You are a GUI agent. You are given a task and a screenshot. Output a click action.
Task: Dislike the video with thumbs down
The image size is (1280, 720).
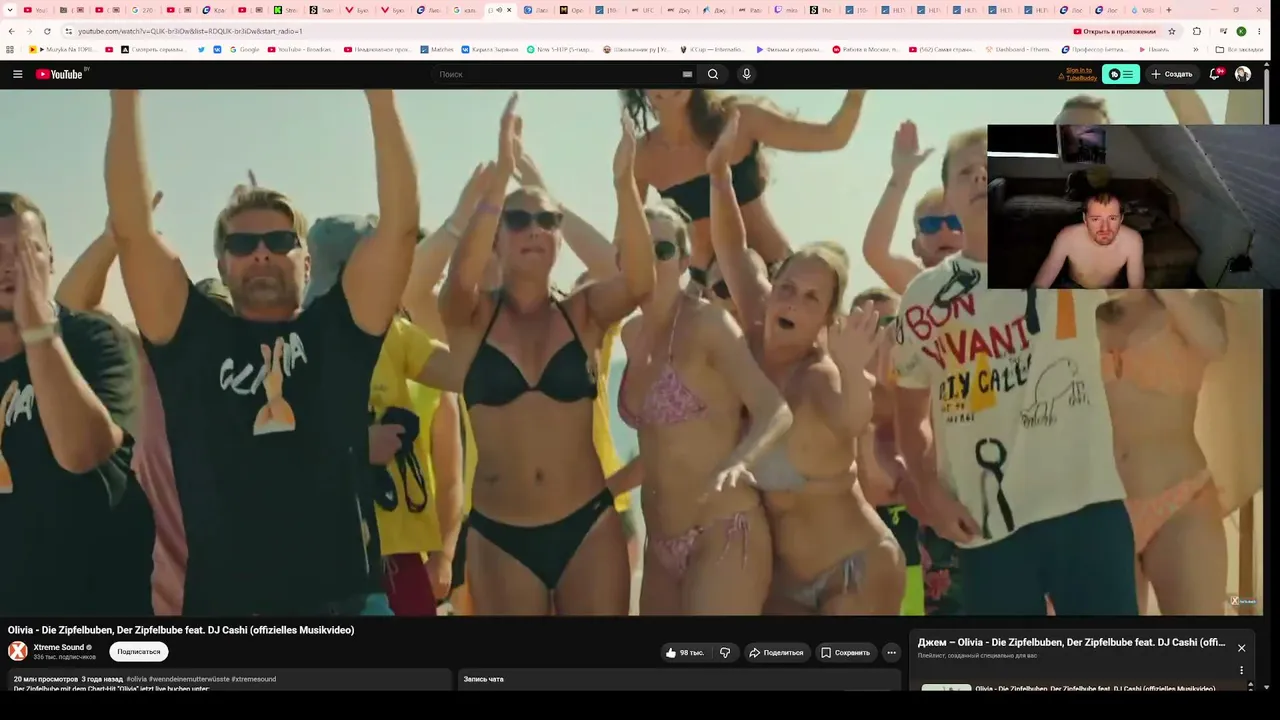(x=725, y=652)
